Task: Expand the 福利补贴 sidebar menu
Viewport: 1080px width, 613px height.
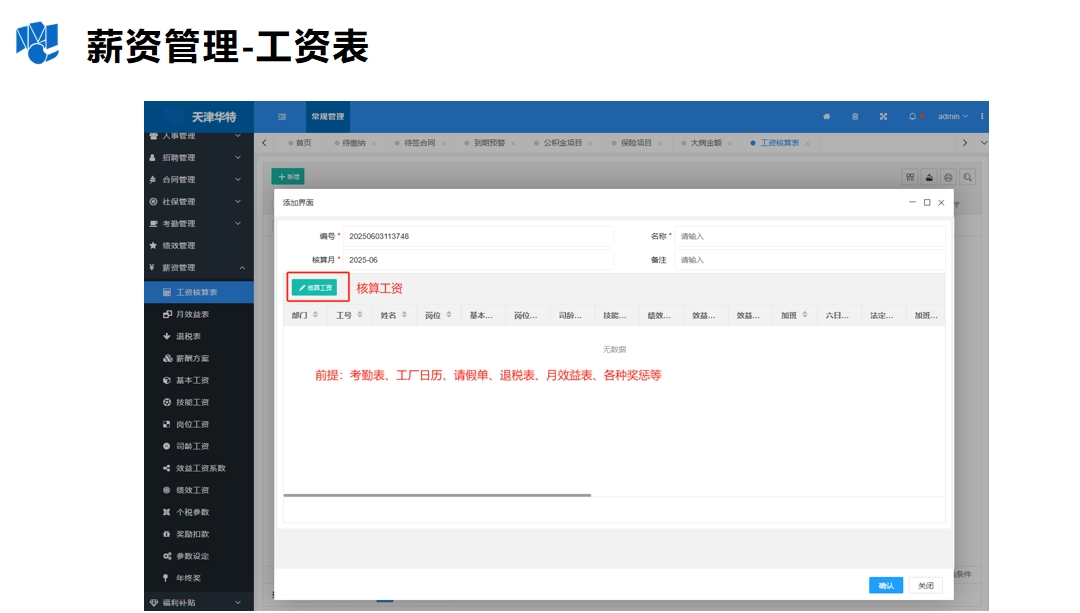Action: point(199,603)
